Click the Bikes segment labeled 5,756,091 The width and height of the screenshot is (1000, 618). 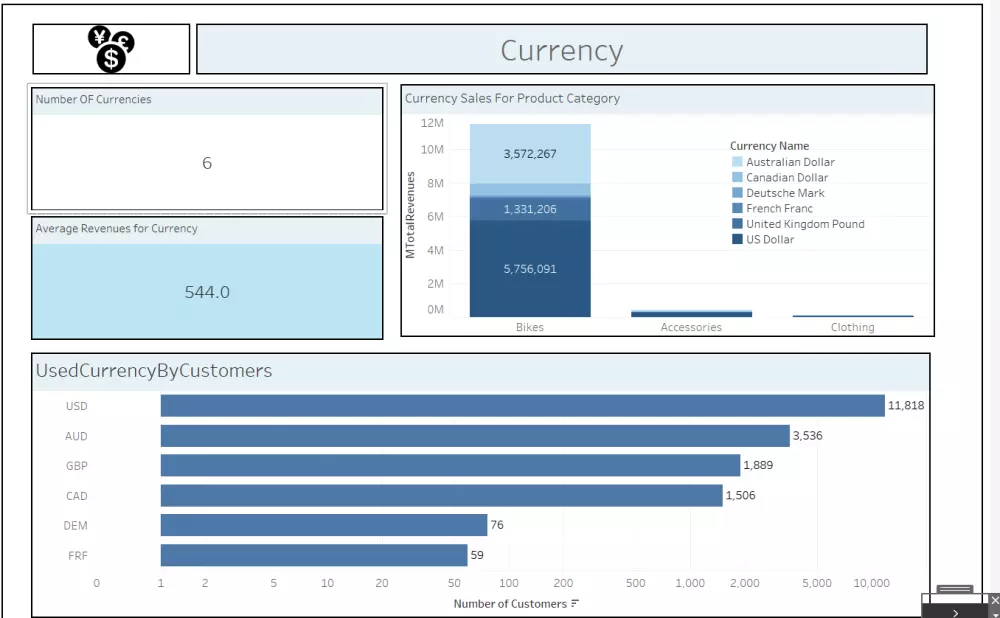[530, 268]
